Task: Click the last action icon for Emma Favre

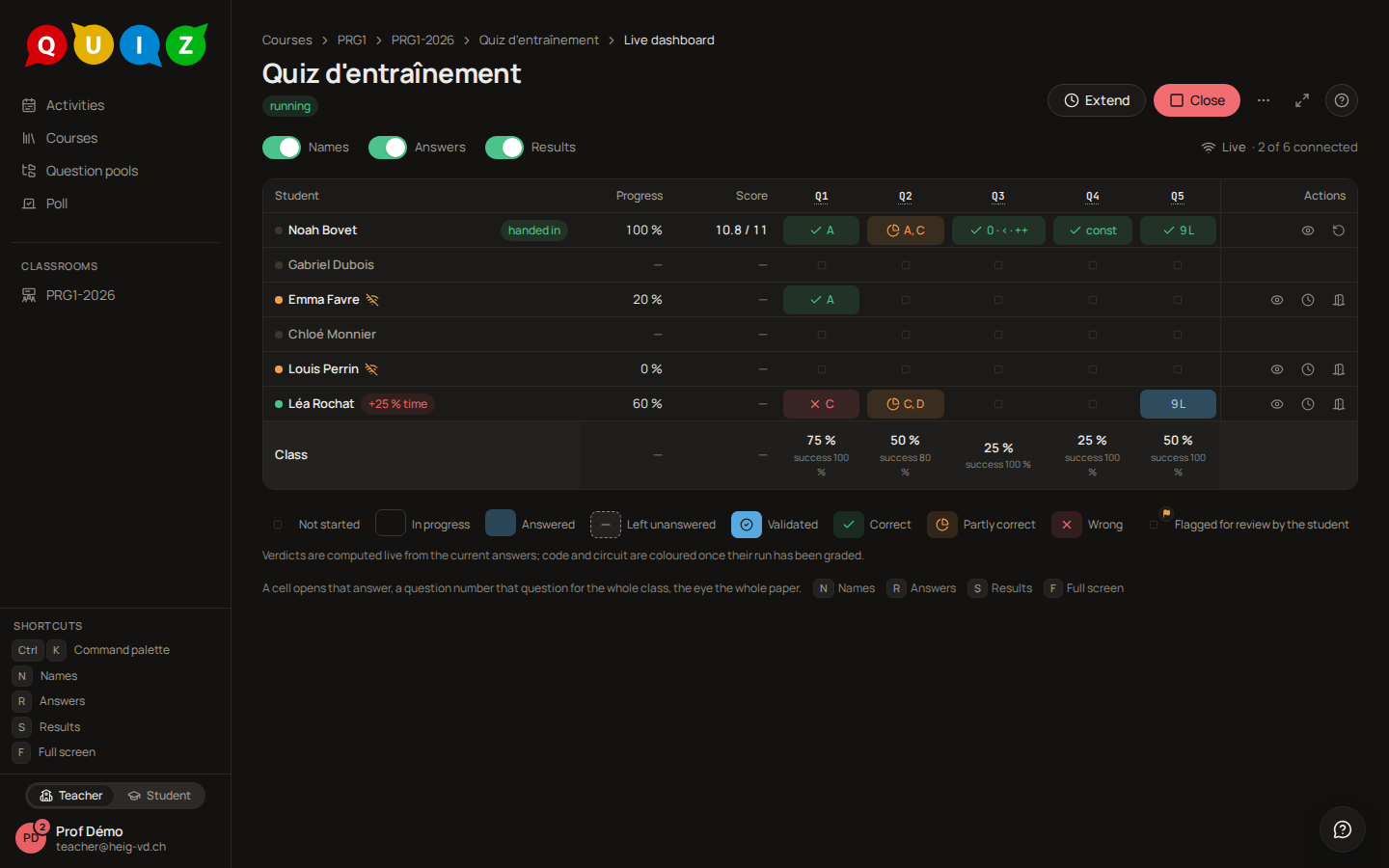Action: 1339,300
